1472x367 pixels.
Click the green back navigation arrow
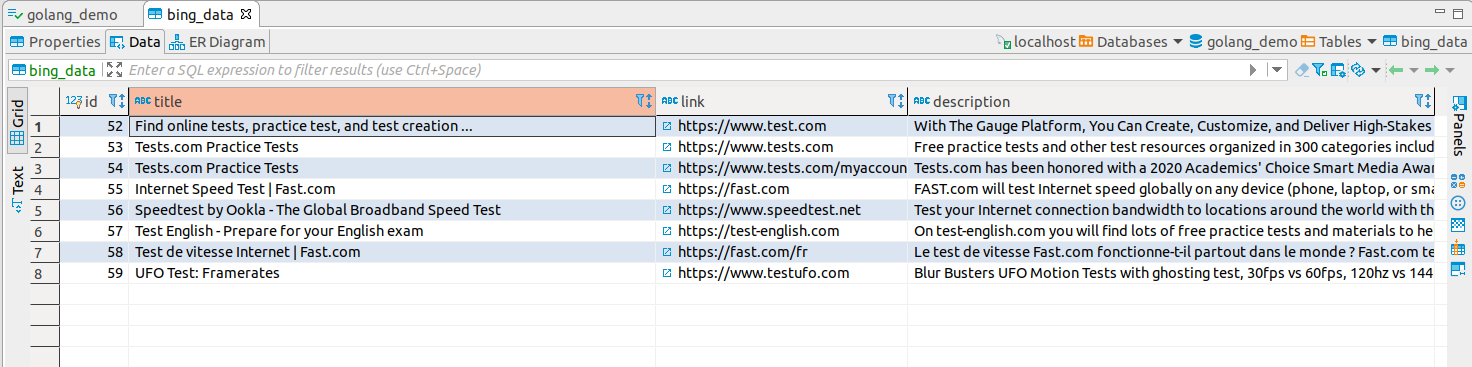(1396, 70)
